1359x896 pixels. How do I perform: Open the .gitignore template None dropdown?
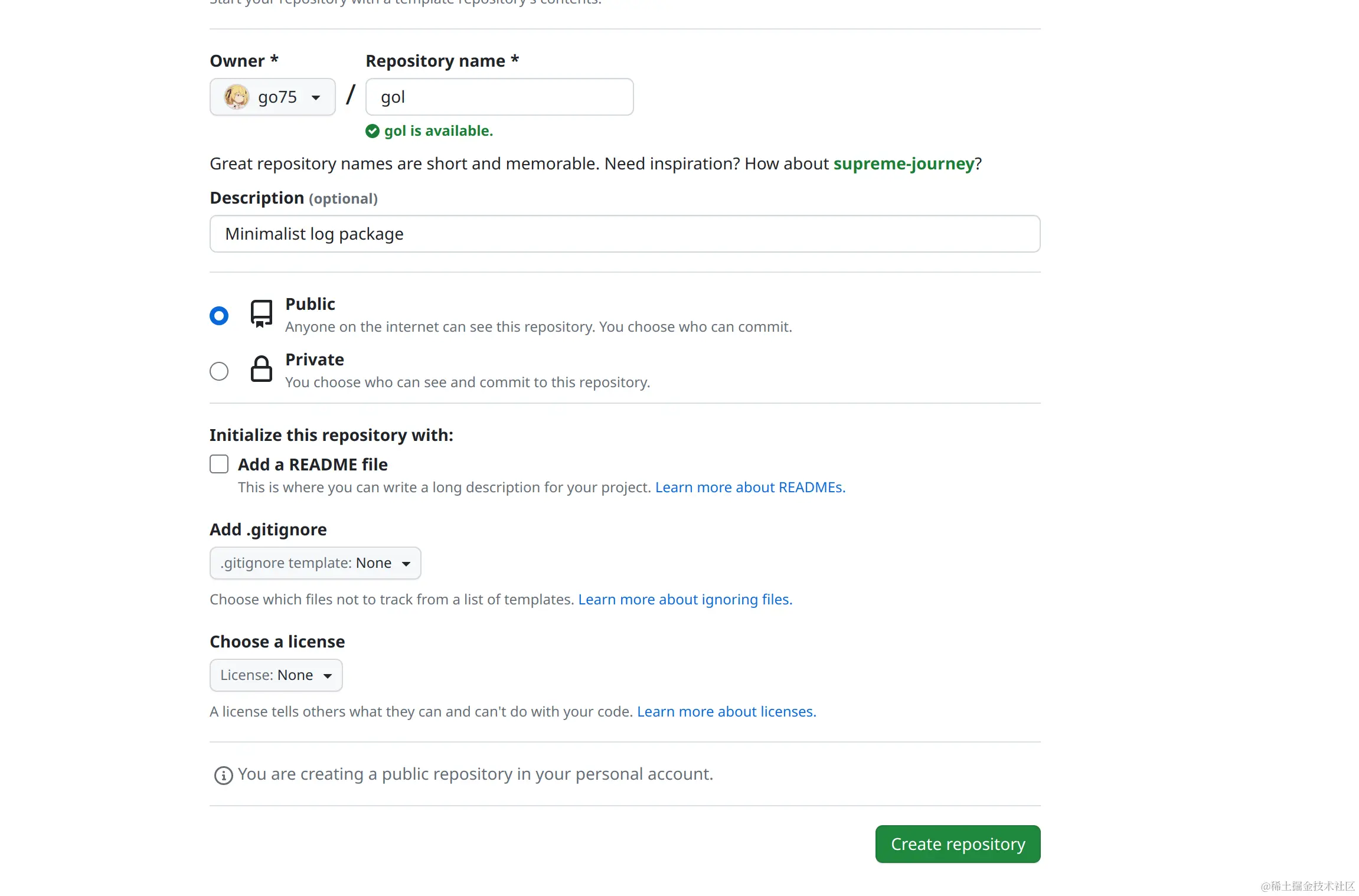315,563
